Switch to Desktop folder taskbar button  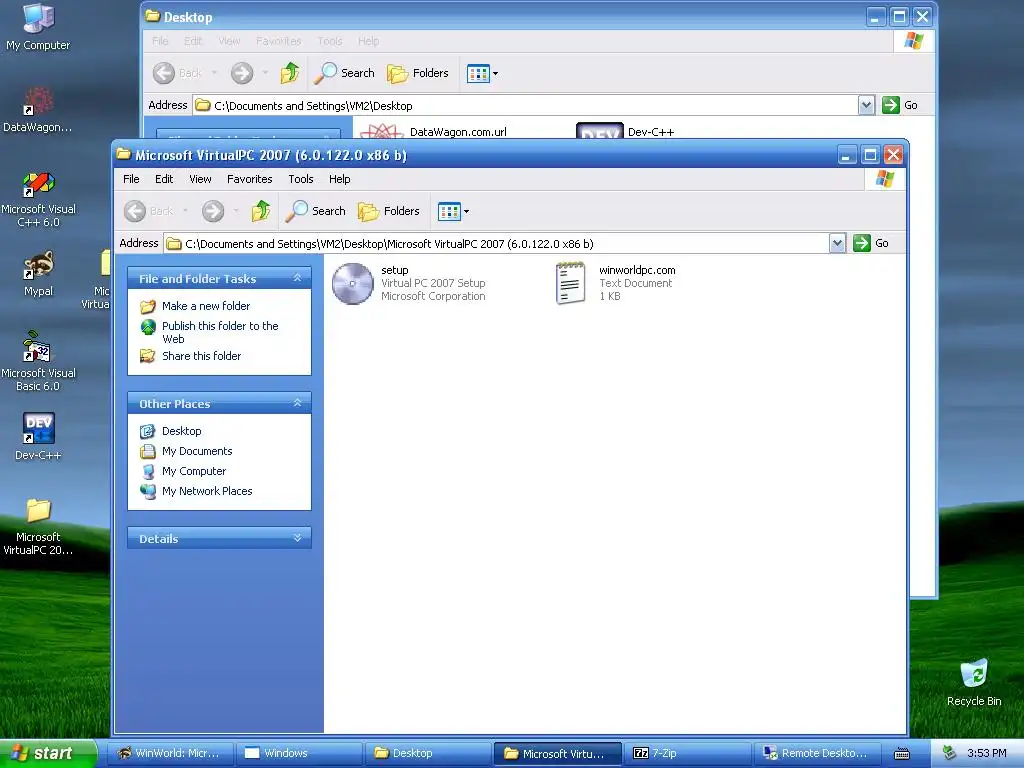tap(428, 754)
